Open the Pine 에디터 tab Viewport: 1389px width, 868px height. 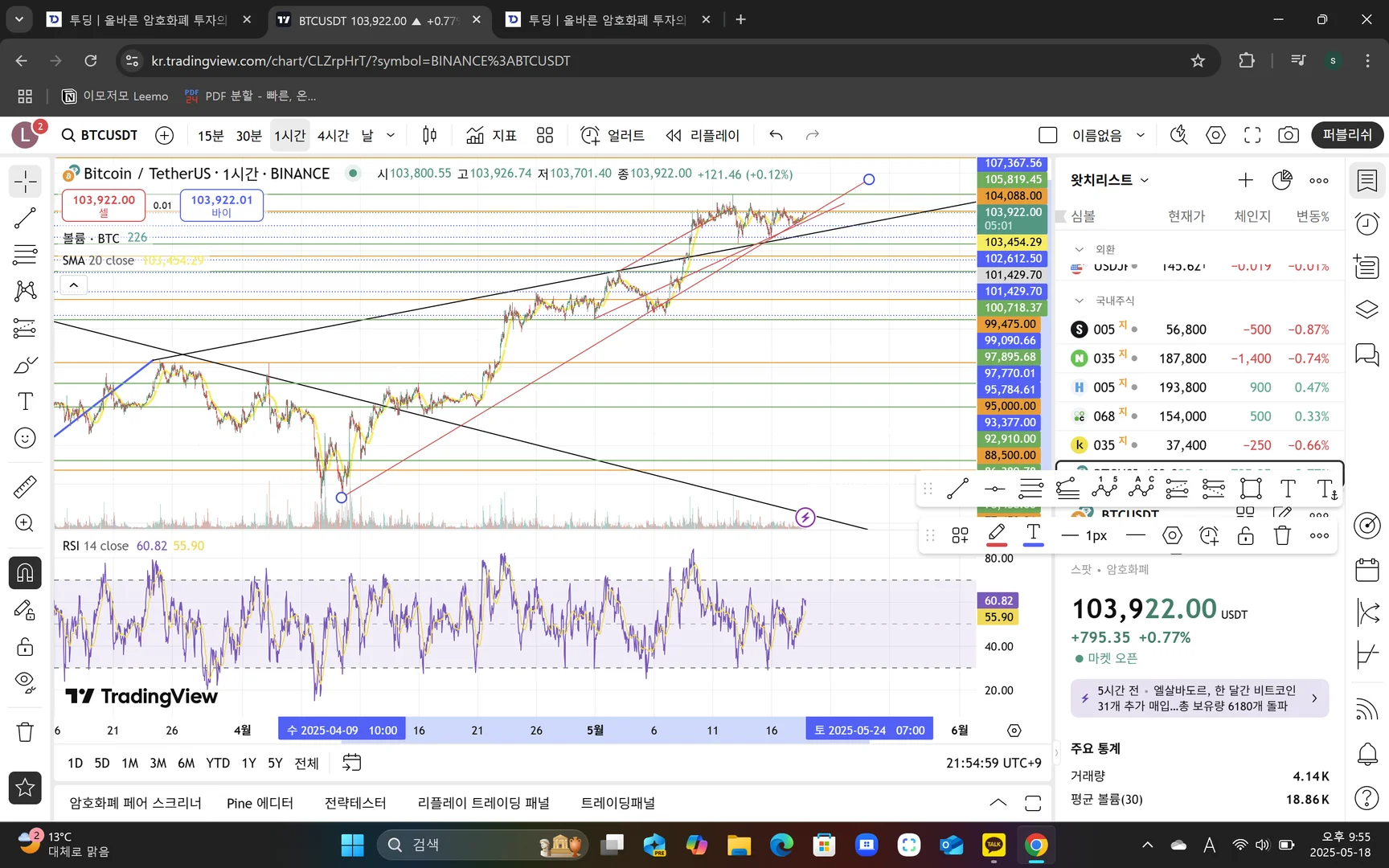(260, 803)
